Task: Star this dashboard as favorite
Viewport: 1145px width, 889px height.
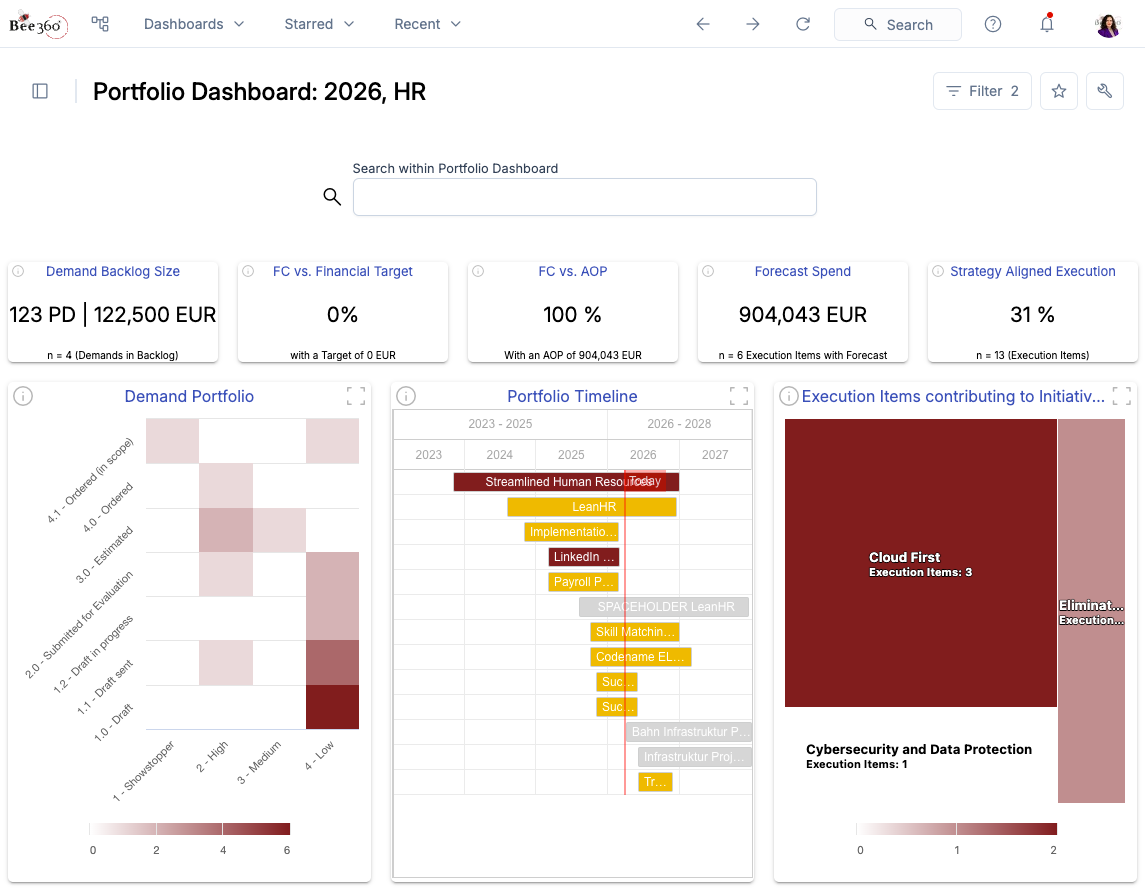Action: point(1059,91)
